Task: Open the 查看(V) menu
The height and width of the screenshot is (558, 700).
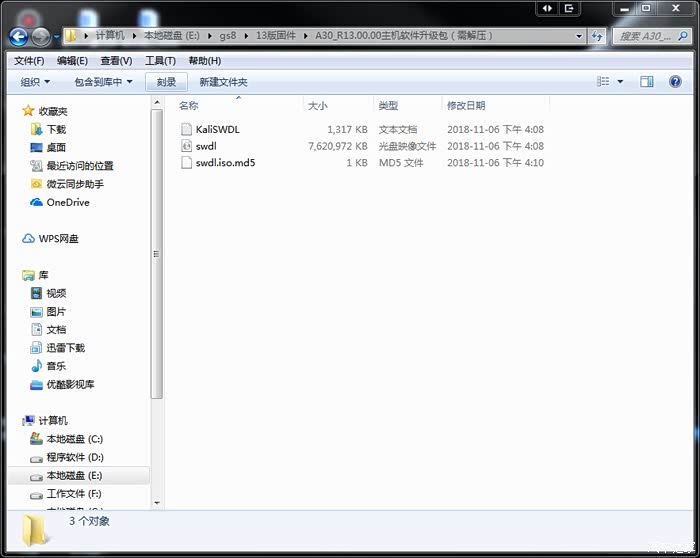Action: [116, 61]
